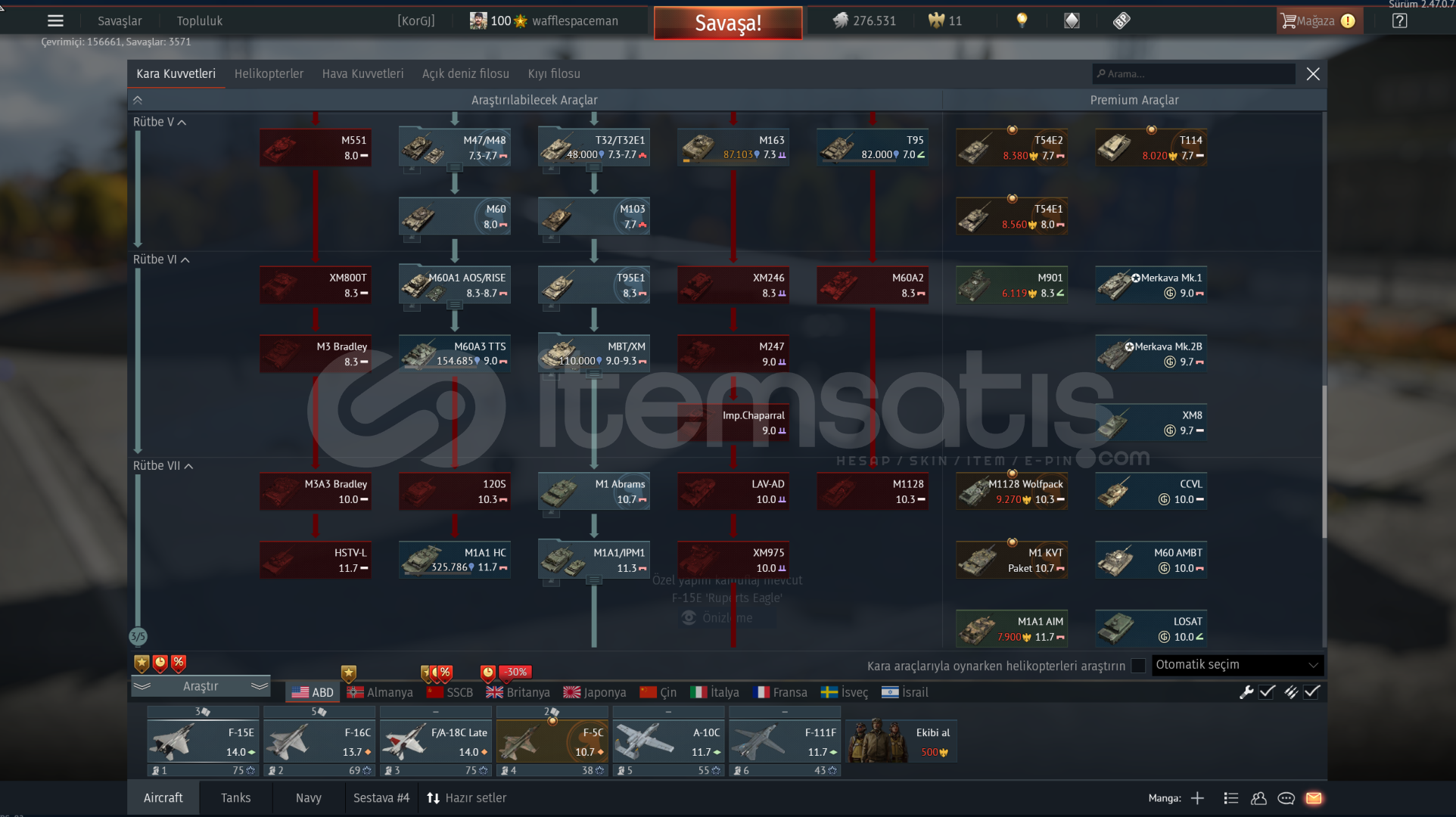Open the chat speech bubble icon

(1286, 798)
